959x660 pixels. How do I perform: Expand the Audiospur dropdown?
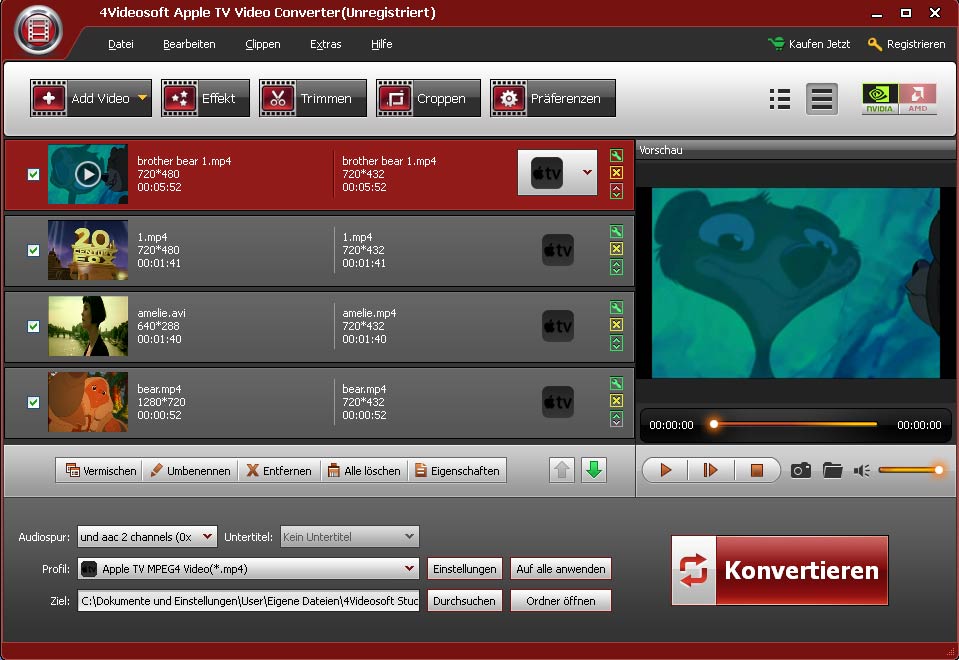(x=207, y=537)
